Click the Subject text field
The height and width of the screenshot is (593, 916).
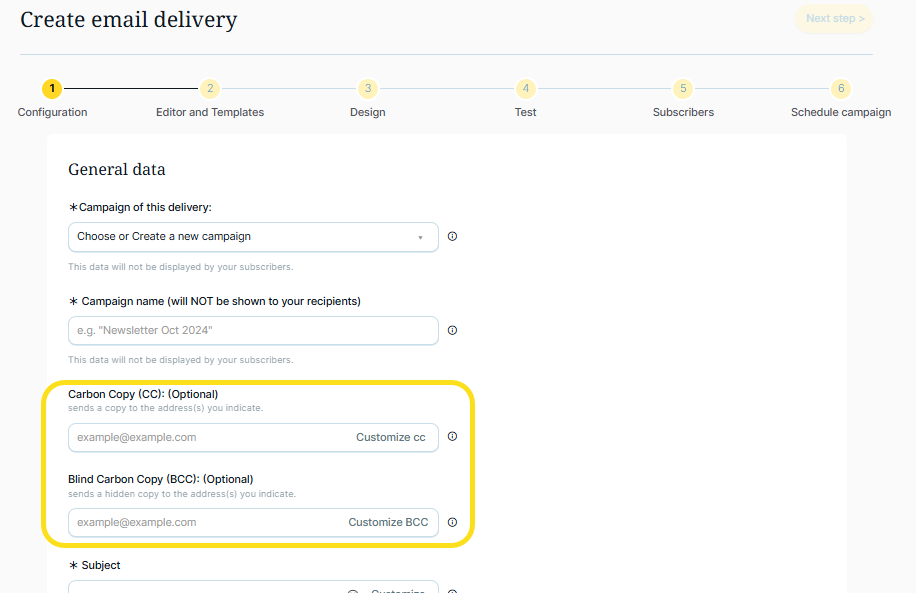pos(200,588)
